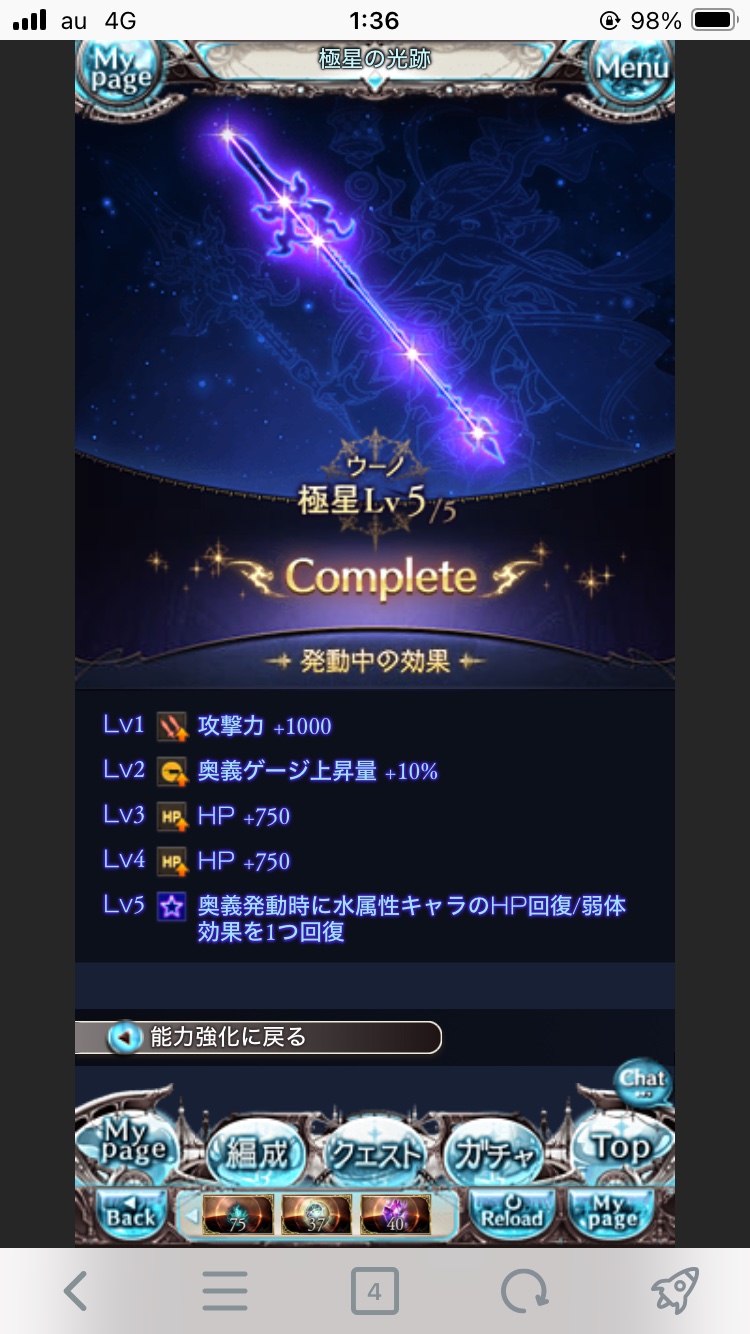The width and height of the screenshot is (750, 1334).
Task: Select the item thumbnail showing 75
Action: (x=238, y=1215)
